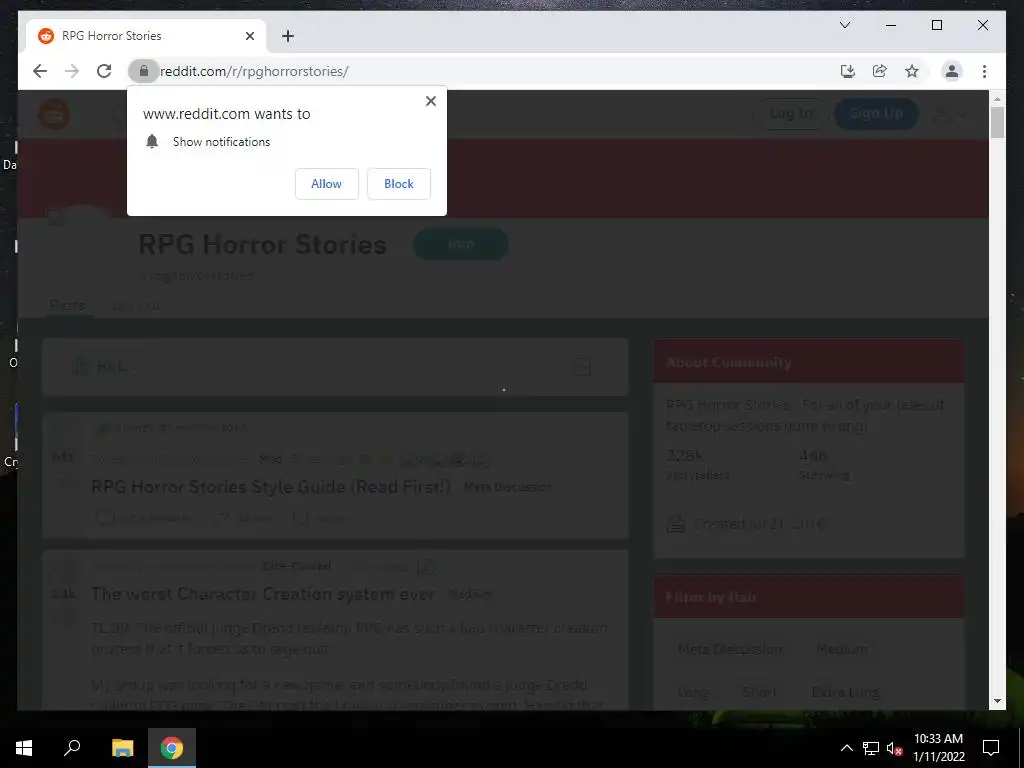Open the clock showing 10:33 AM
Screen dimensions: 1024x768
(938, 748)
